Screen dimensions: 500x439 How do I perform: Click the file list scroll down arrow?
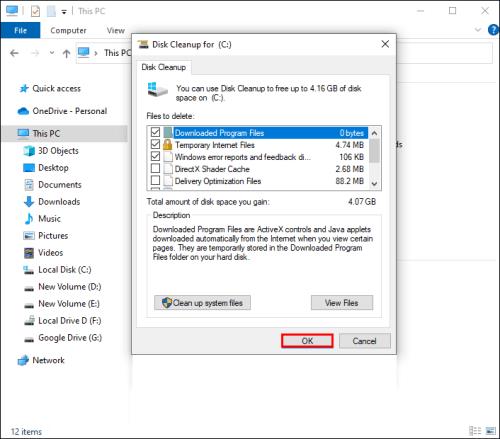coord(374,184)
